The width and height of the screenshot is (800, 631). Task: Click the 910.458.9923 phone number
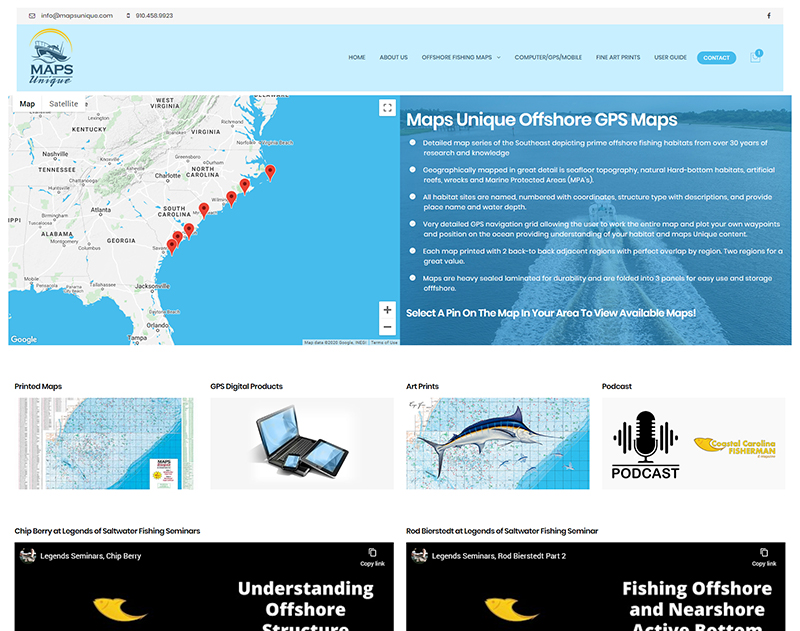(x=154, y=16)
